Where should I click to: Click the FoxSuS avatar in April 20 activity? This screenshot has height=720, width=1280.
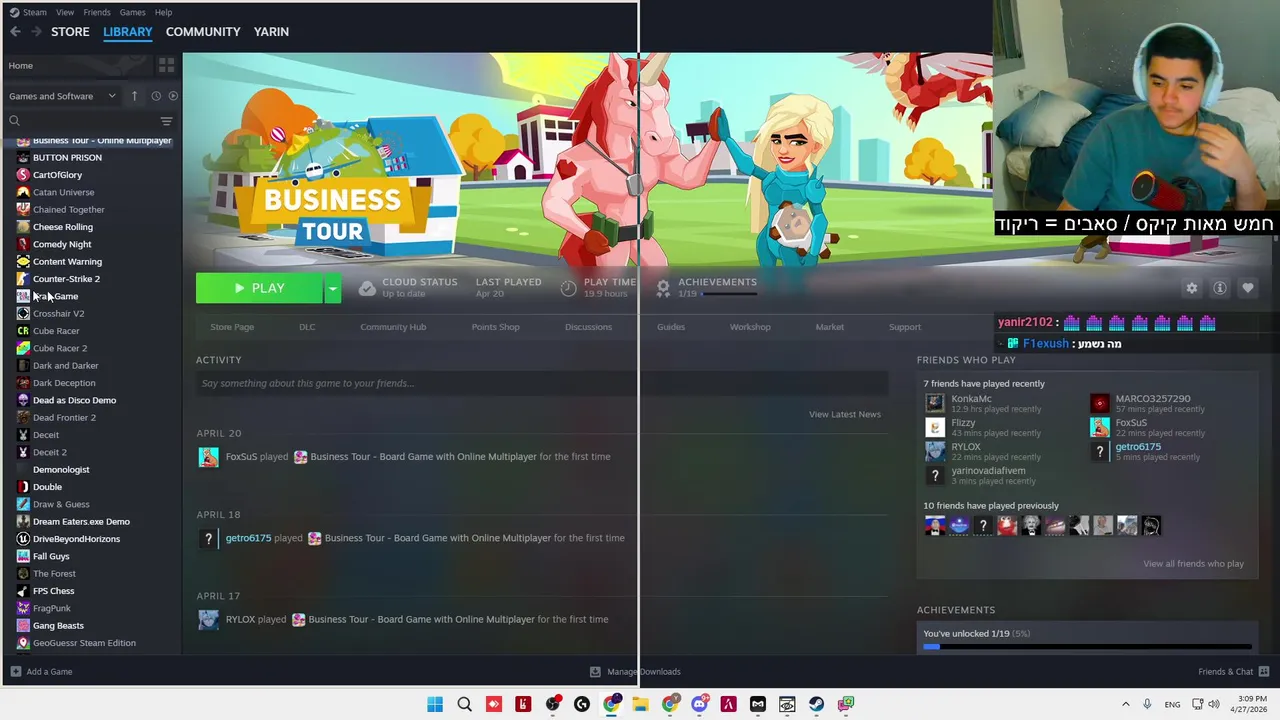(208, 457)
